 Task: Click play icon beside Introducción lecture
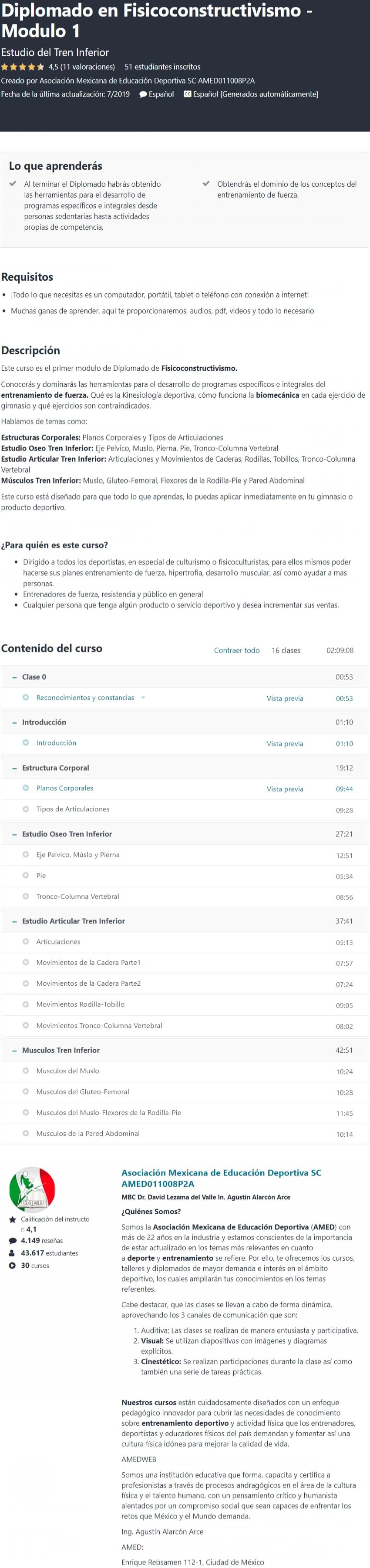point(26,742)
